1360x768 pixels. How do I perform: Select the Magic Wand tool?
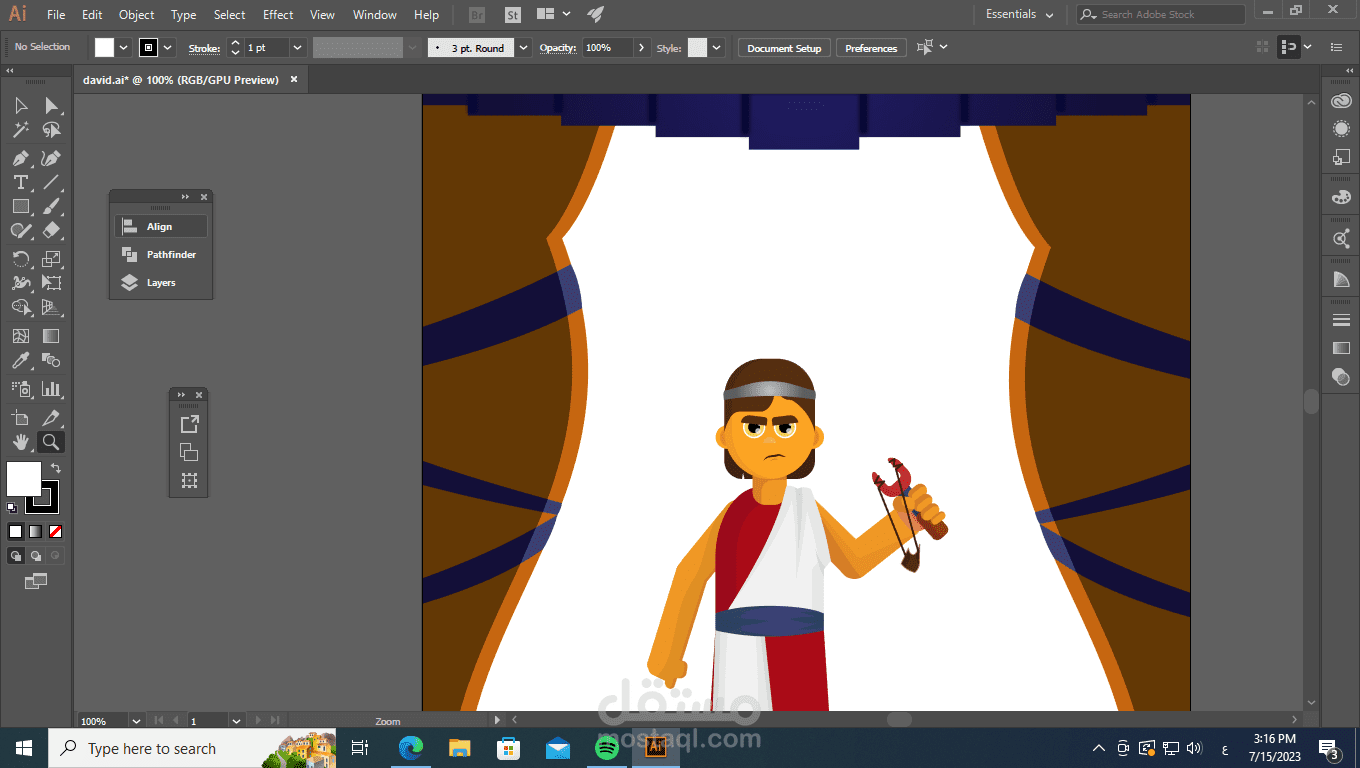coord(20,130)
